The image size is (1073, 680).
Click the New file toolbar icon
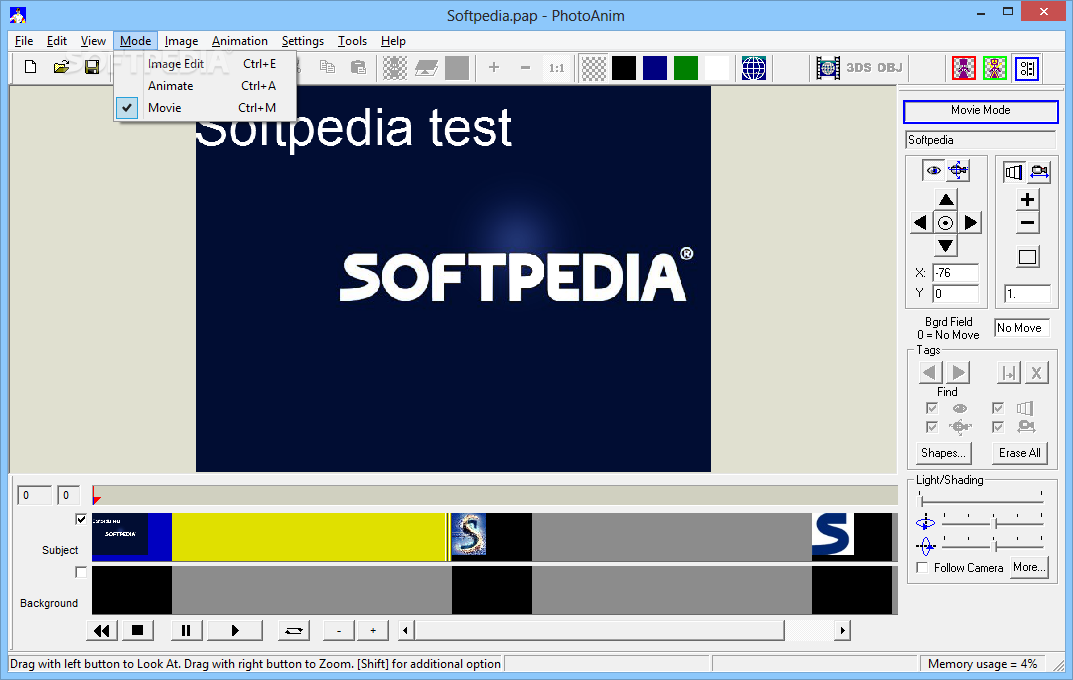click(30, 67)
